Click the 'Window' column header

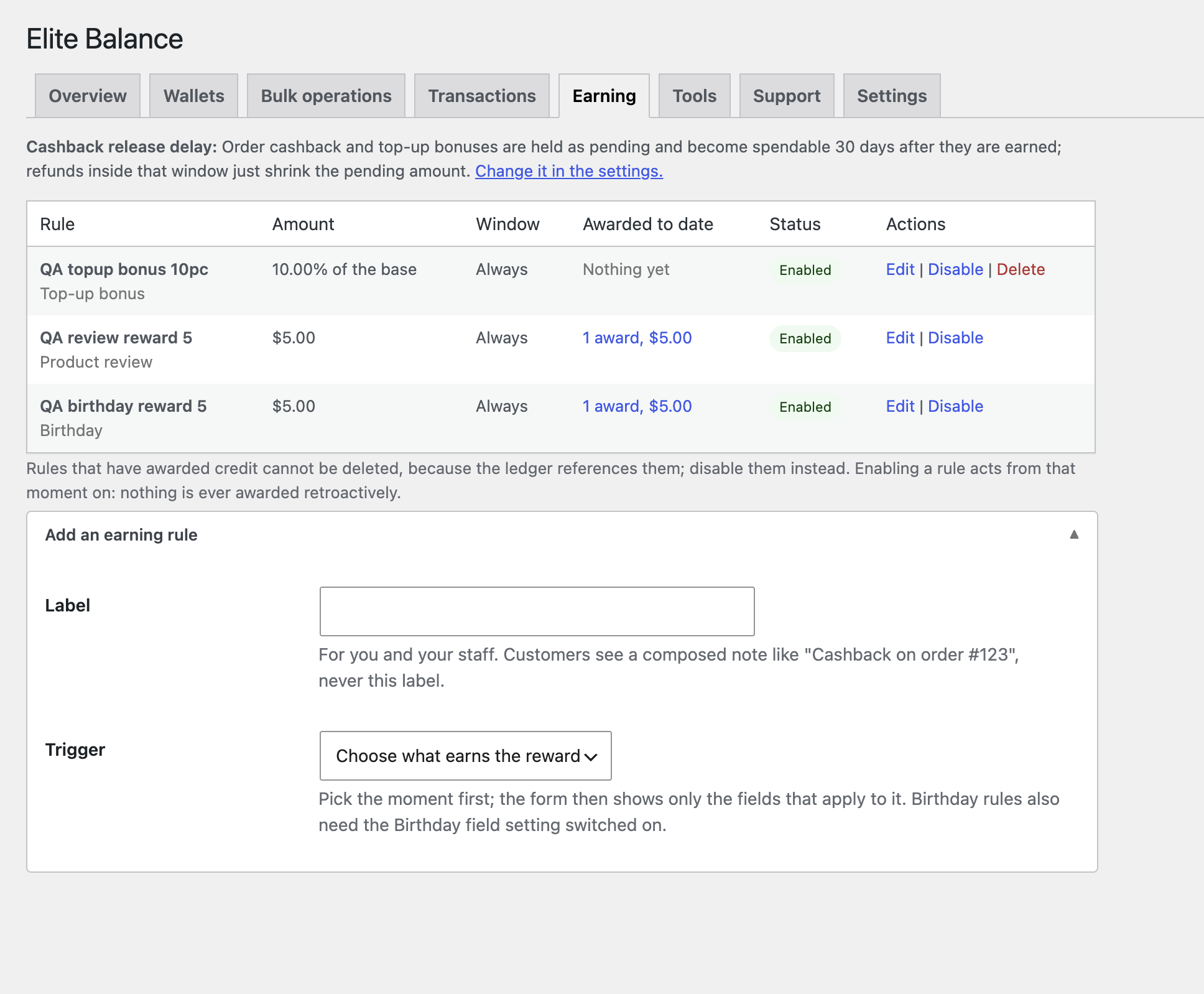507,224
